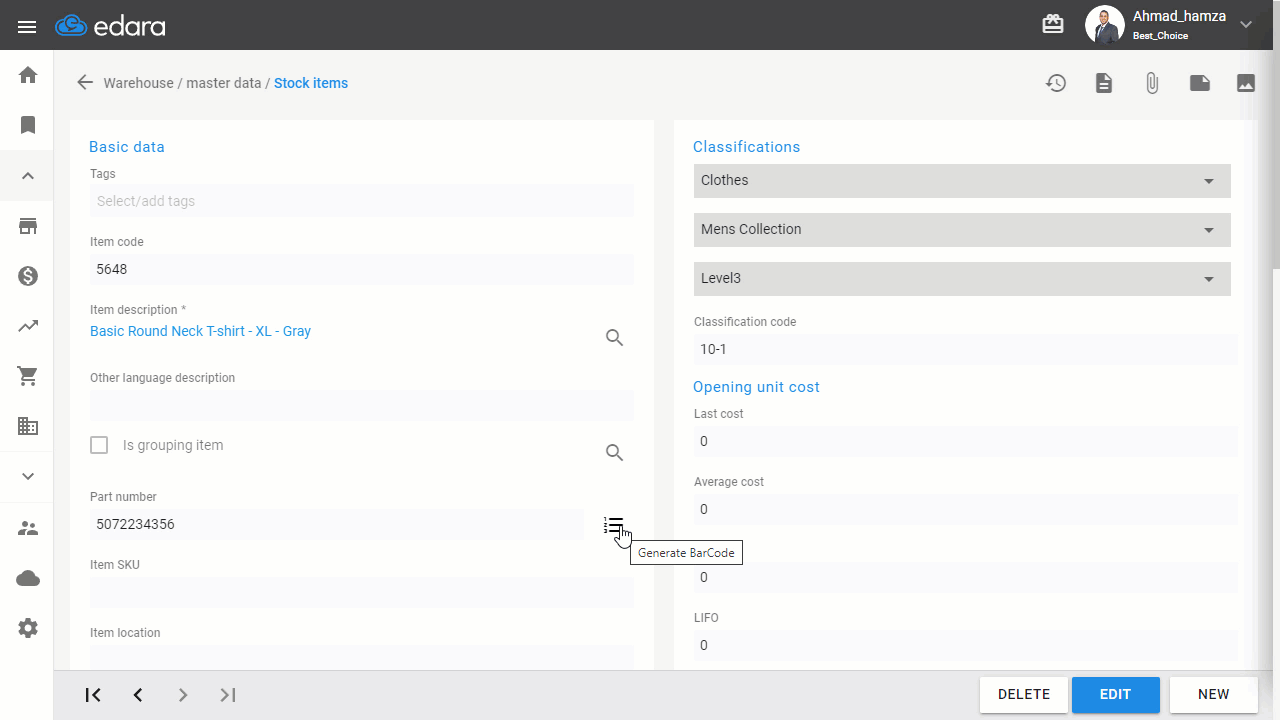Open the store icon in sidebar

[28, 226]
